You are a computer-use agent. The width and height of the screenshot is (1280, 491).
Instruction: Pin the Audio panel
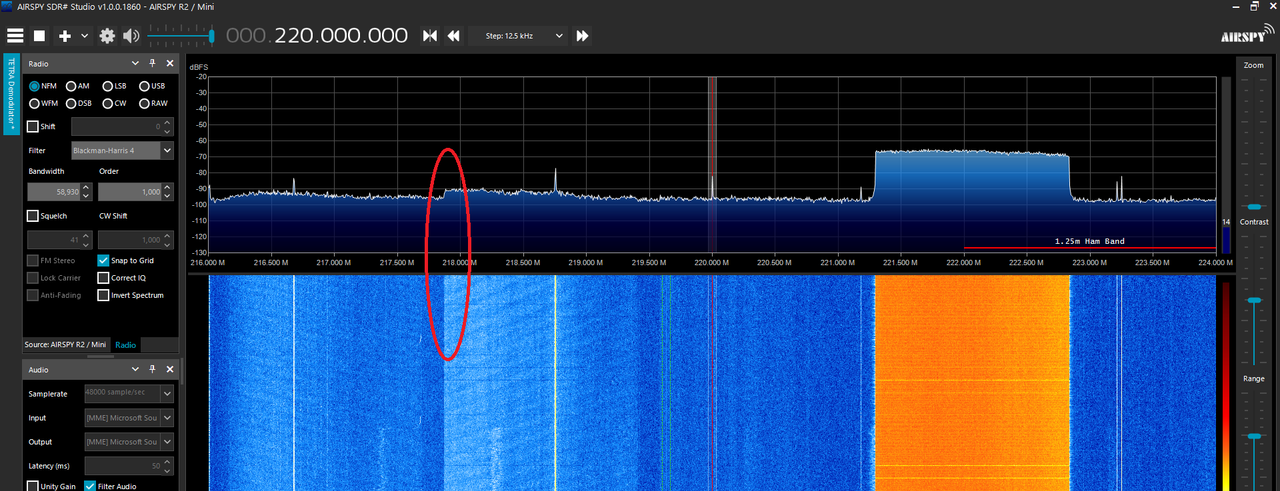153,369
